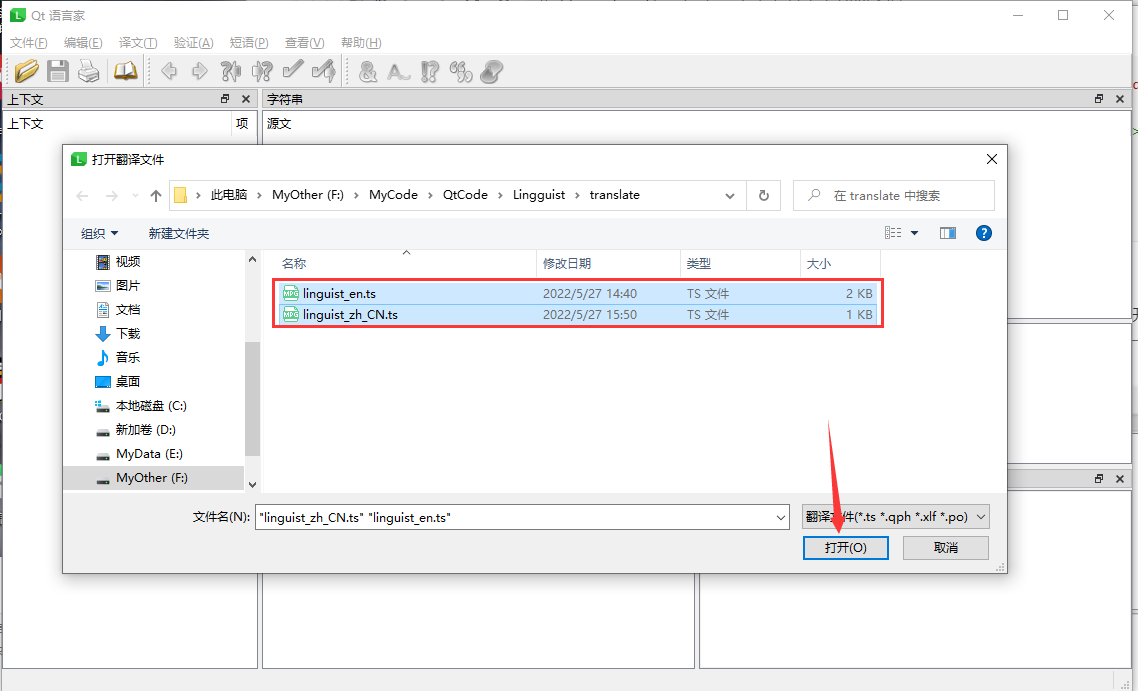Open the recent locations dropdown arrow
This screenshot has height=691, width=1138.
click(135, 195)
